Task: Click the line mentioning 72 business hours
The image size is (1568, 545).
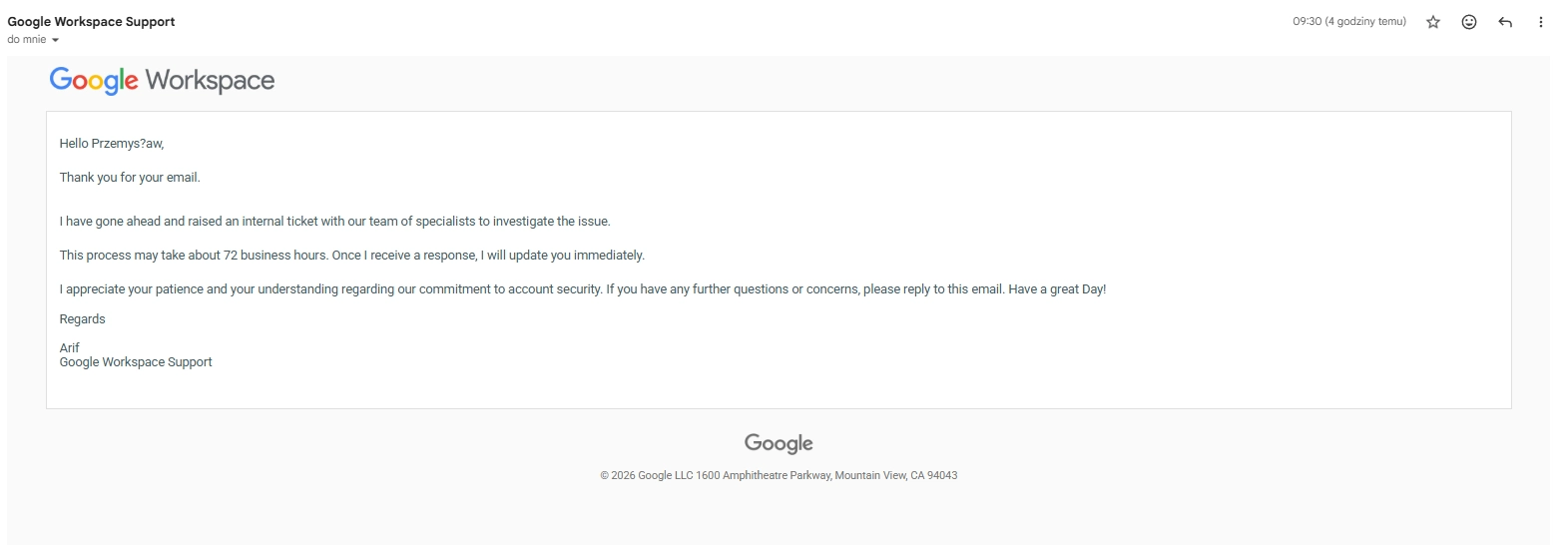Action: (351, 256)
